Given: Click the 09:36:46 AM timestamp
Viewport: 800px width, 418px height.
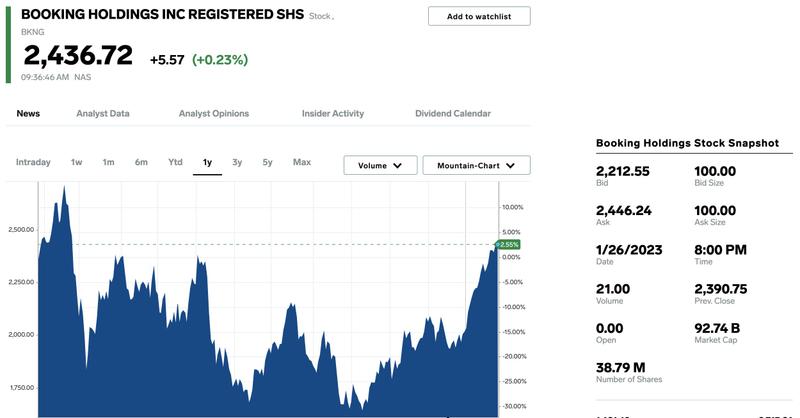Looking at the screenshot, I should (45, 77).
